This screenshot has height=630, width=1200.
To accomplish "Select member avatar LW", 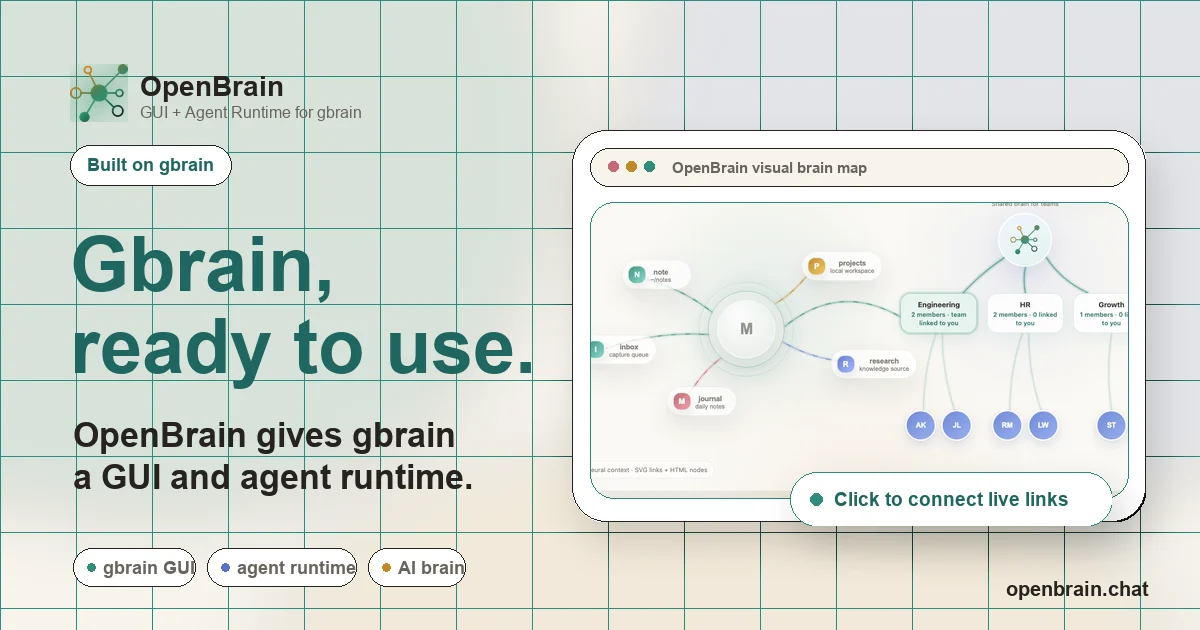I will tap(1043, 425).
